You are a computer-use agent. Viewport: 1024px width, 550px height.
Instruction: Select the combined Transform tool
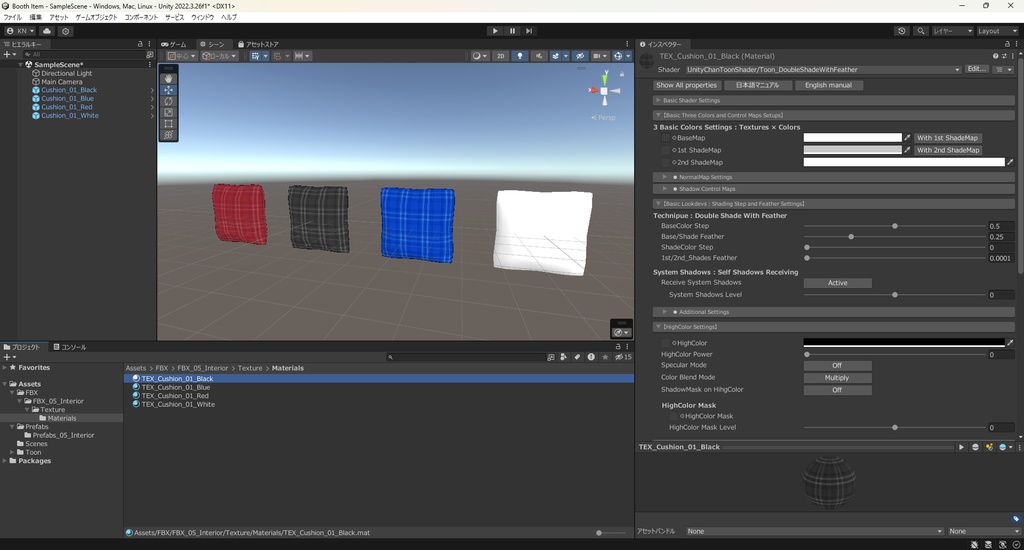coord(168,135)
